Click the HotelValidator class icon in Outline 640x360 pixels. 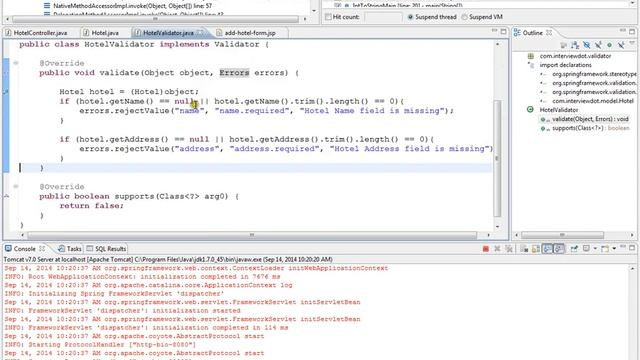coord(530,109)
